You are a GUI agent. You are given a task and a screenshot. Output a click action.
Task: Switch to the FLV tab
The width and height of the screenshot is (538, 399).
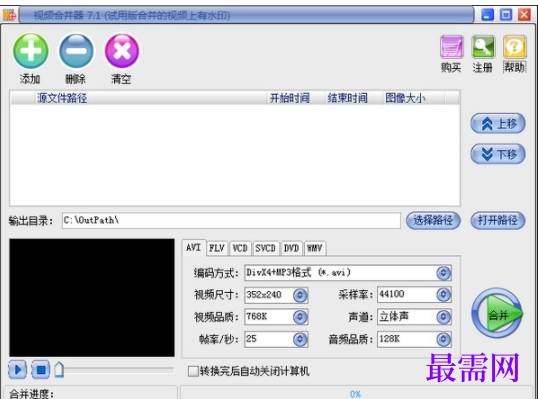pos(217,248)
